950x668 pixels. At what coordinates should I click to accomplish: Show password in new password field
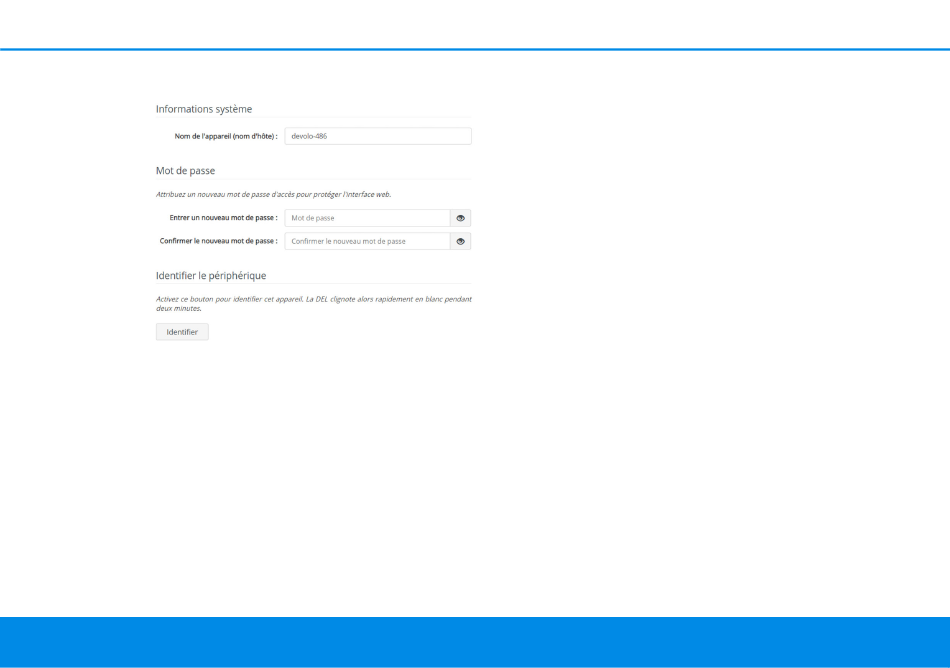pos(460,217)
